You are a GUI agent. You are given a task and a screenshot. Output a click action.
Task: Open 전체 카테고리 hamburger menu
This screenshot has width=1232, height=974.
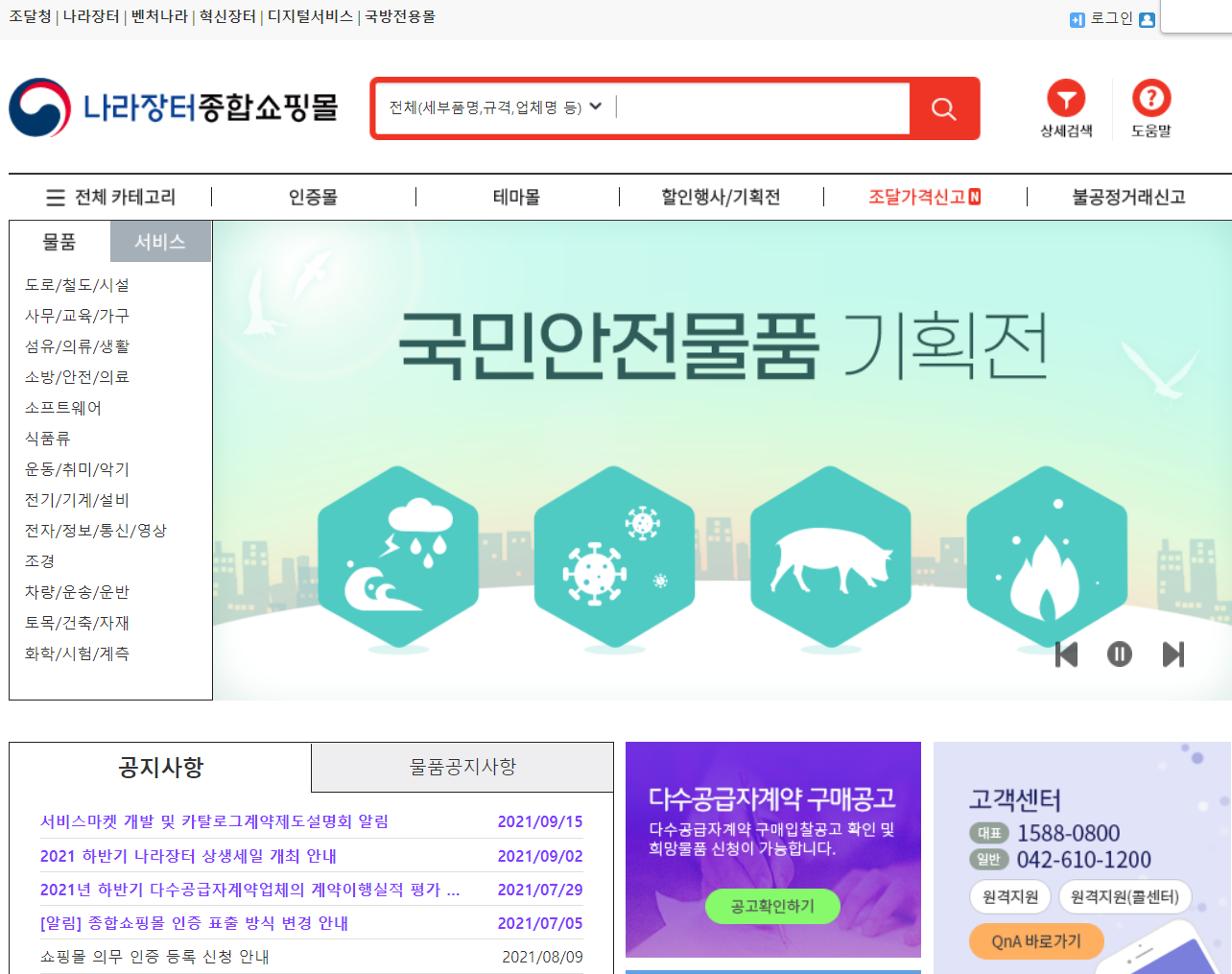(x=111, y=197)
